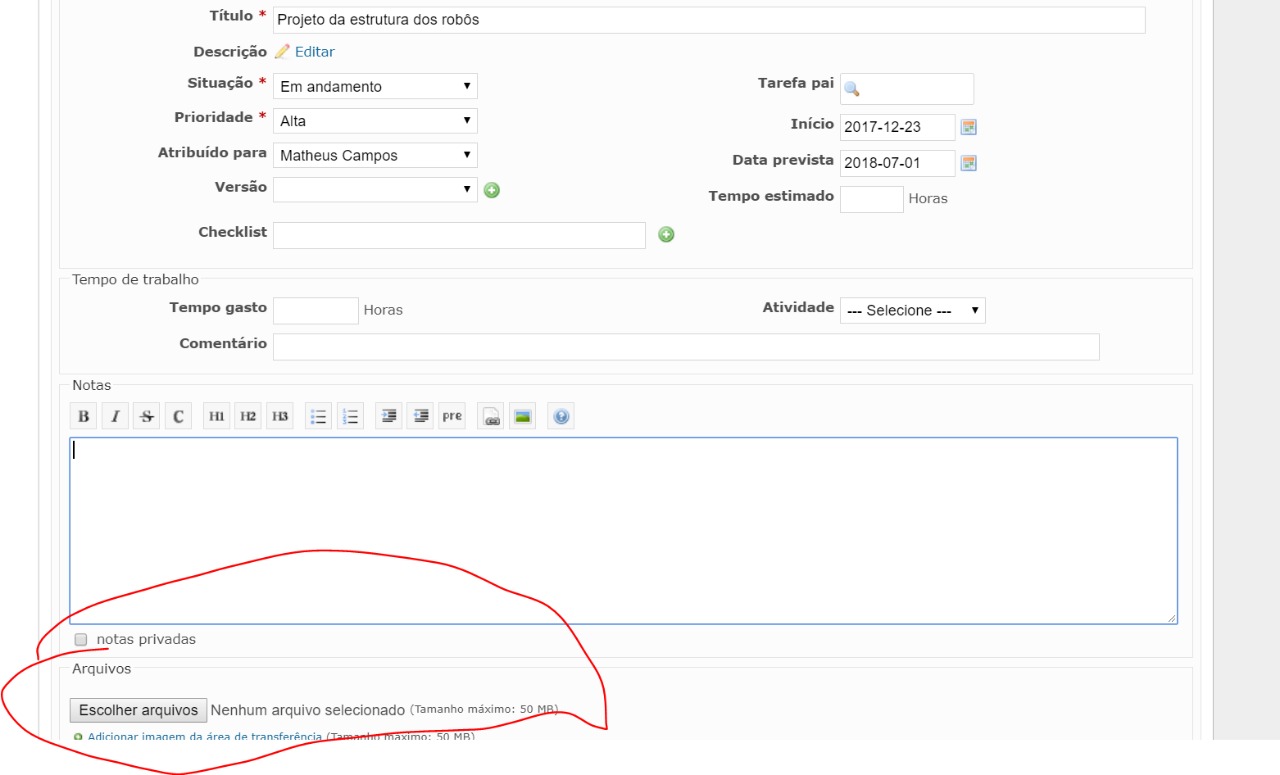Open the Atribuído para dropdown
1280x775 pixels.
coord(375,156)
